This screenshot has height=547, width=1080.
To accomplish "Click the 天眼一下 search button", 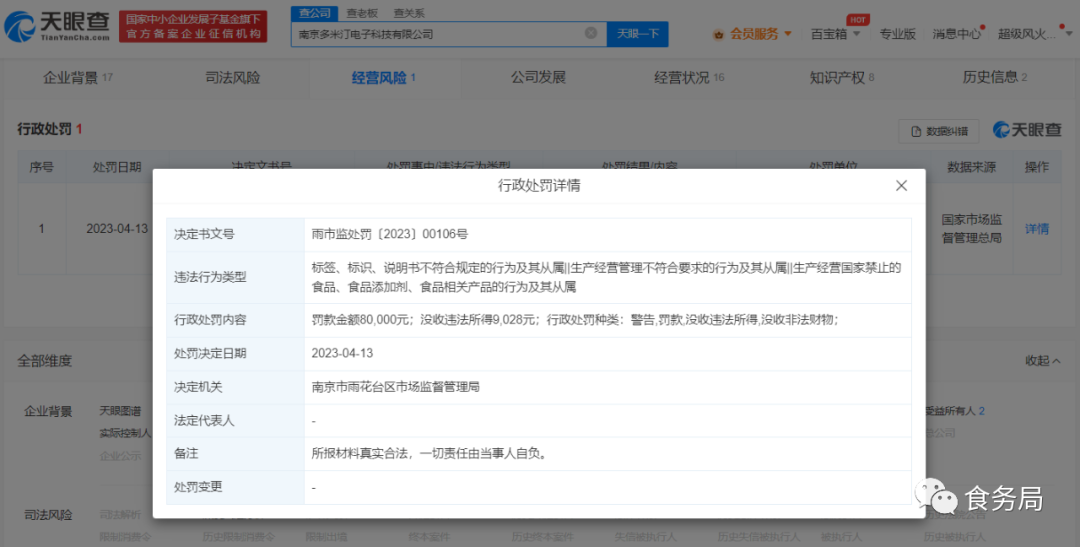I will tap(637, 34).
